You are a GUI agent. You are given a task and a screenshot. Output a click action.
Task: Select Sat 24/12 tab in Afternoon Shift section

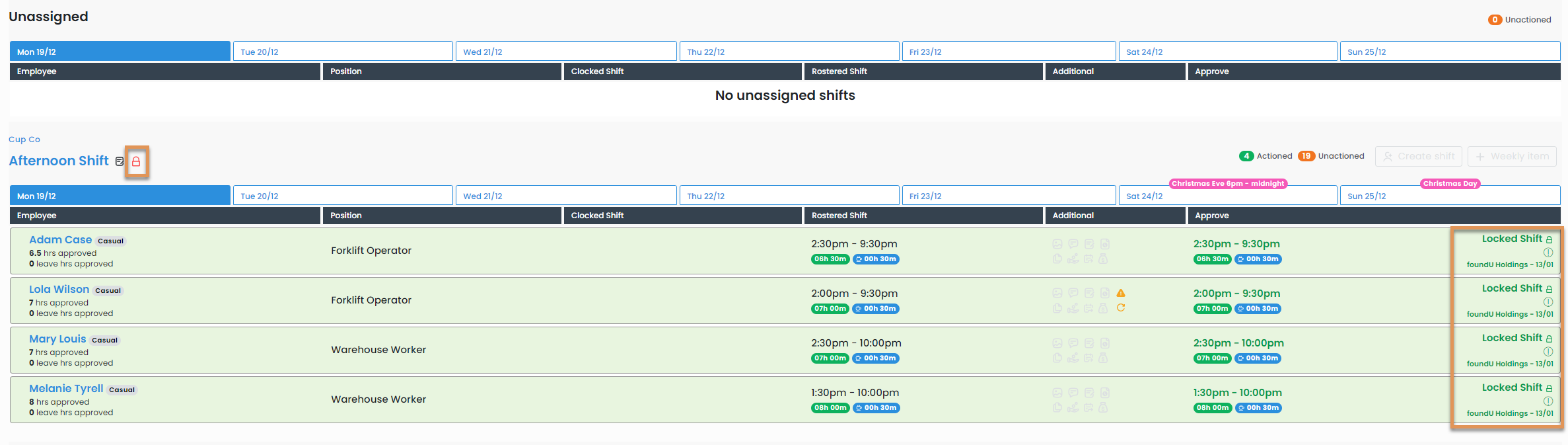point(1227,196)
